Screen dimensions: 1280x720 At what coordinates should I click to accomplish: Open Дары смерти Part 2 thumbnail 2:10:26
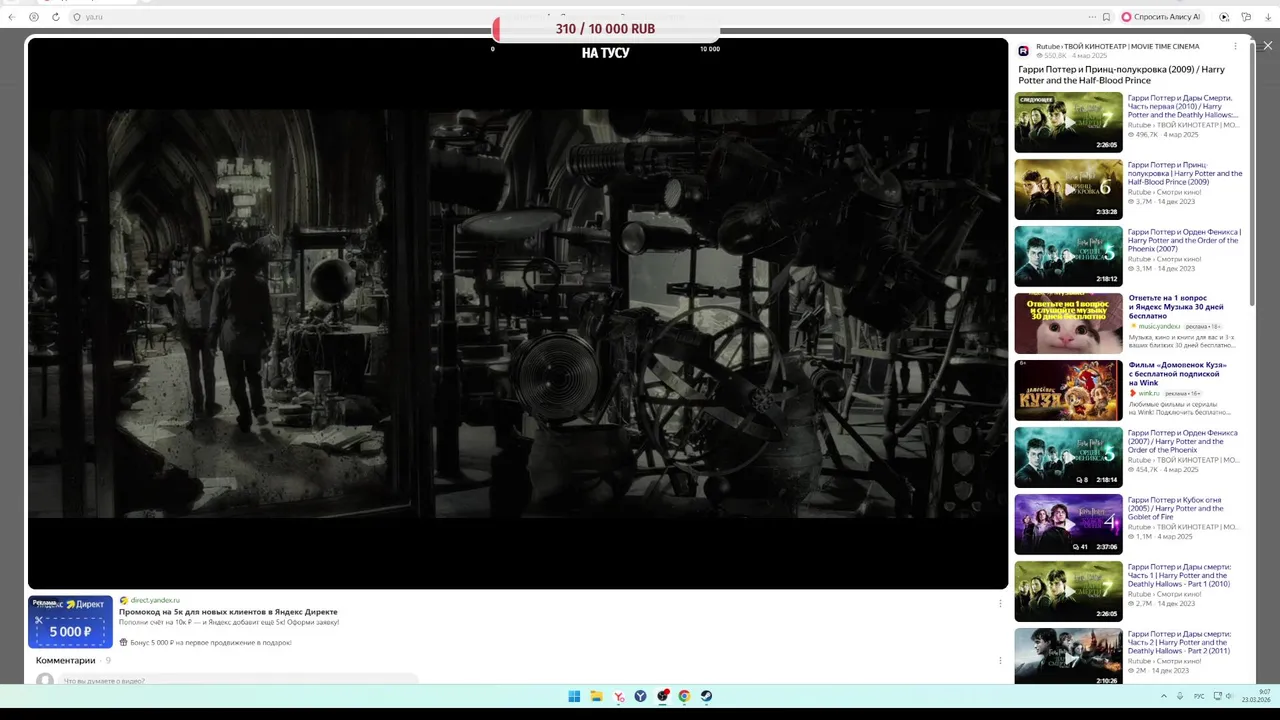[1068, 656]
